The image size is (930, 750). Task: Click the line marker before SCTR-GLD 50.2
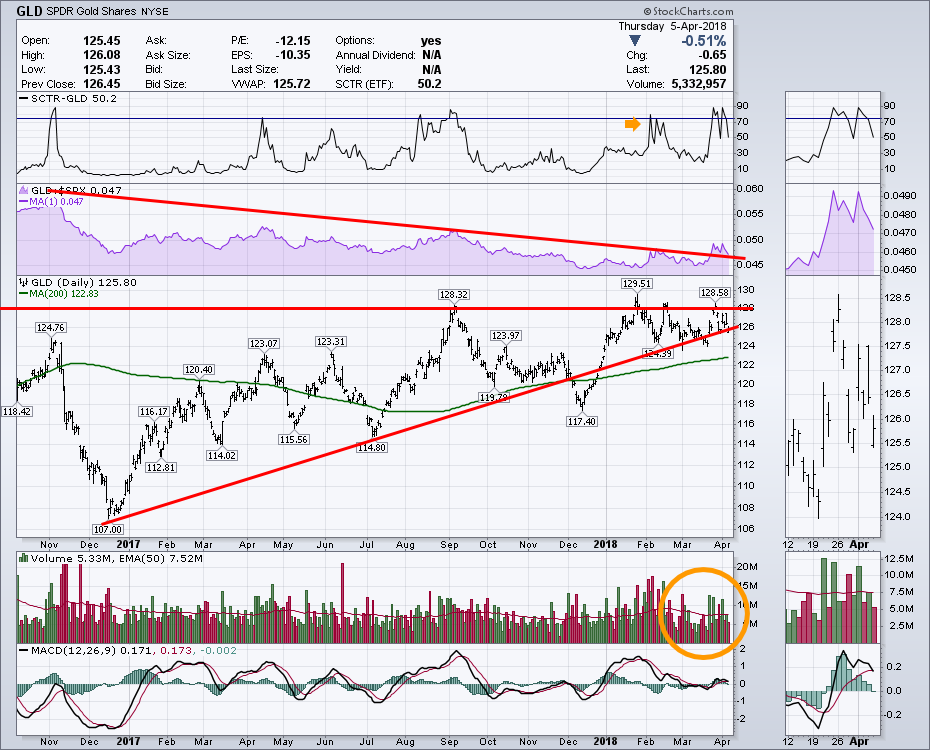click(x=22, y=99)
